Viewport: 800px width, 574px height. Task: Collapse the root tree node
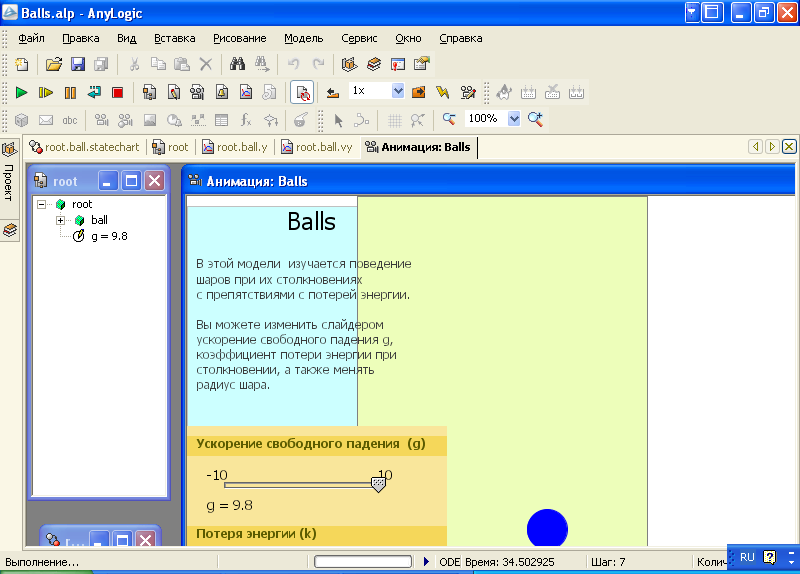pyautogui.click(x=41, y=205)
